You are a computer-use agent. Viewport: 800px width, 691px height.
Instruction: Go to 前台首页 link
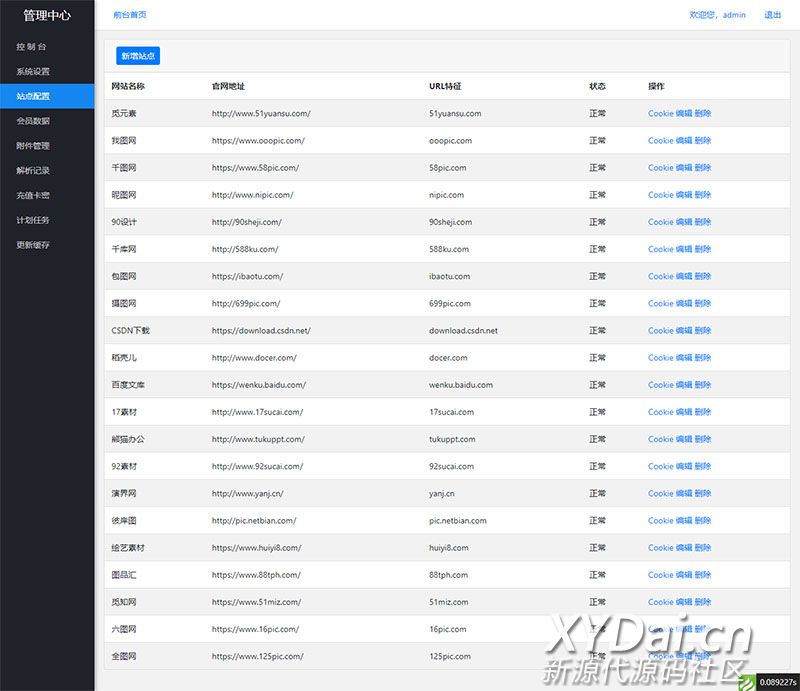130,15
